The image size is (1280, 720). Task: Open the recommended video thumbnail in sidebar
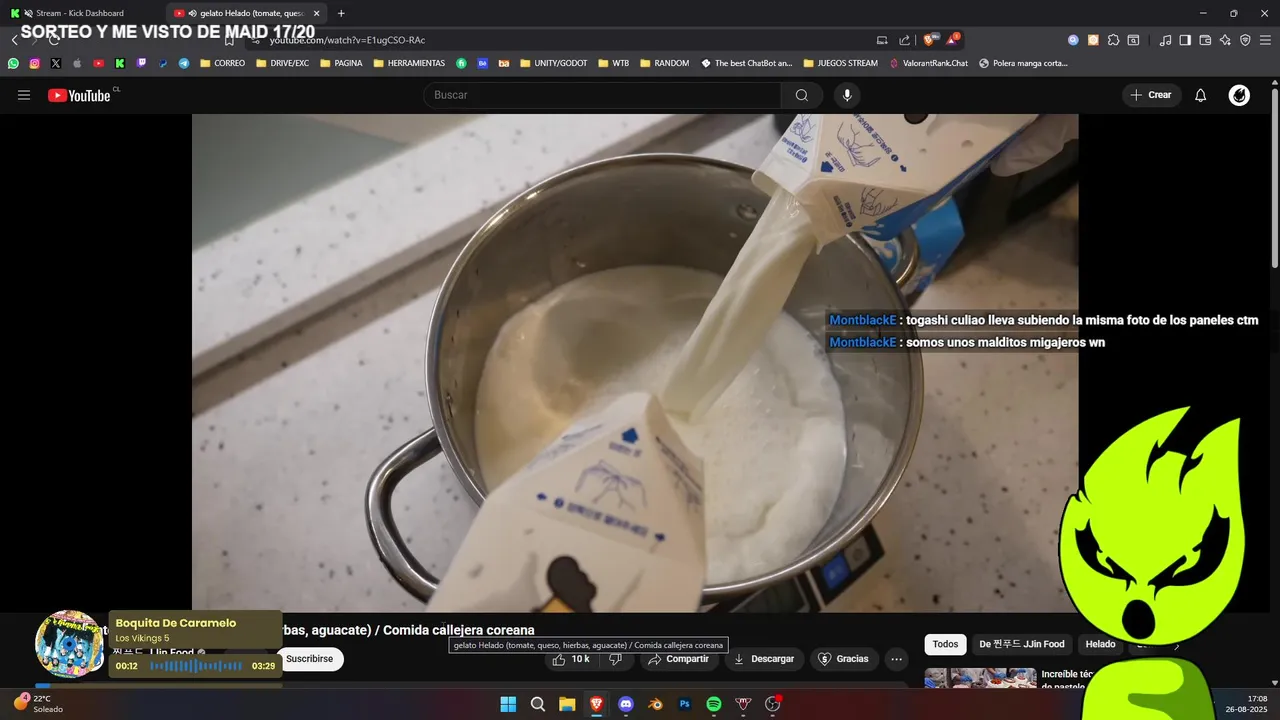[x=980, y=678]
